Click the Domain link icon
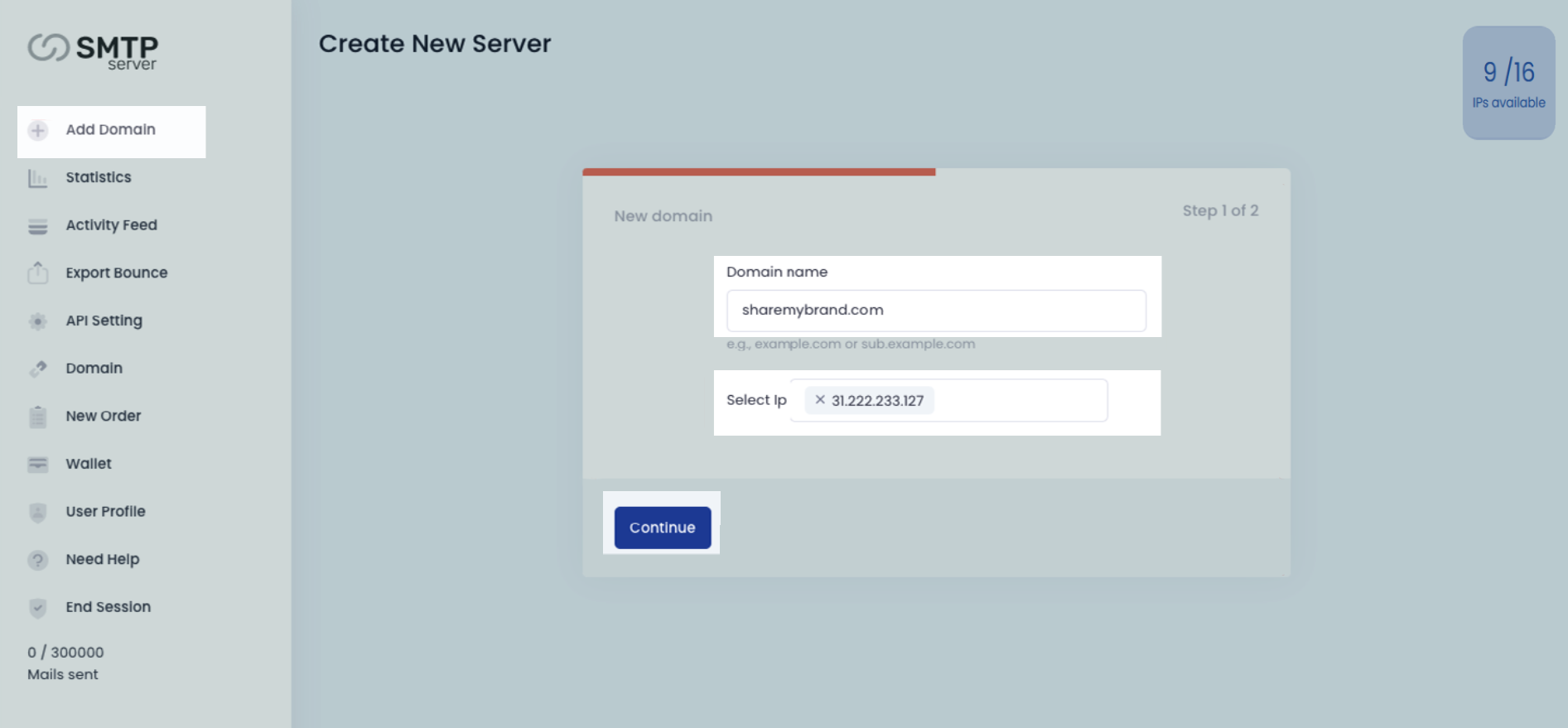 [x=38, y=369]
